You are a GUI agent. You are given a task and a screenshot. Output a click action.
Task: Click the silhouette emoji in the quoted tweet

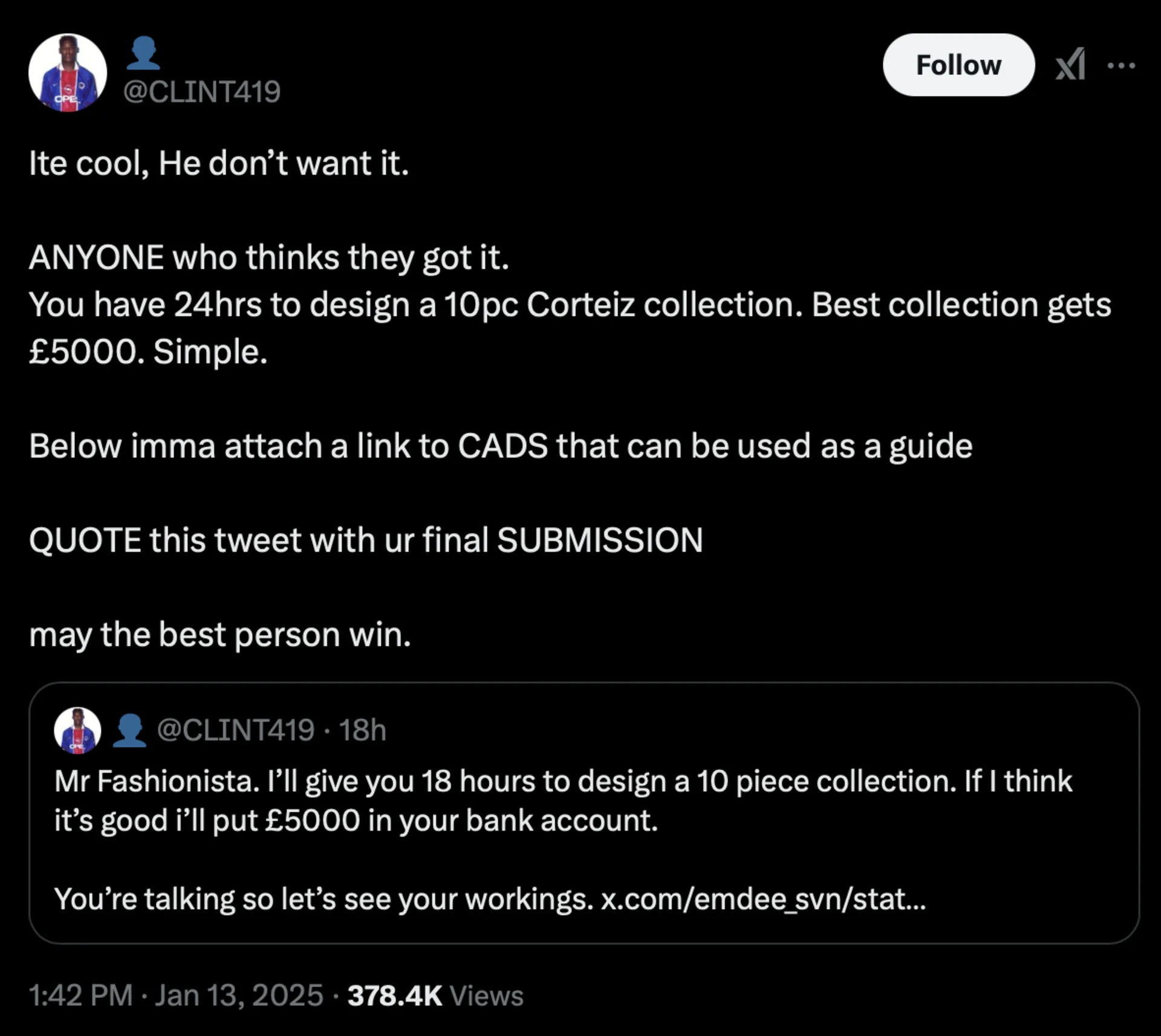click(129, 730)
